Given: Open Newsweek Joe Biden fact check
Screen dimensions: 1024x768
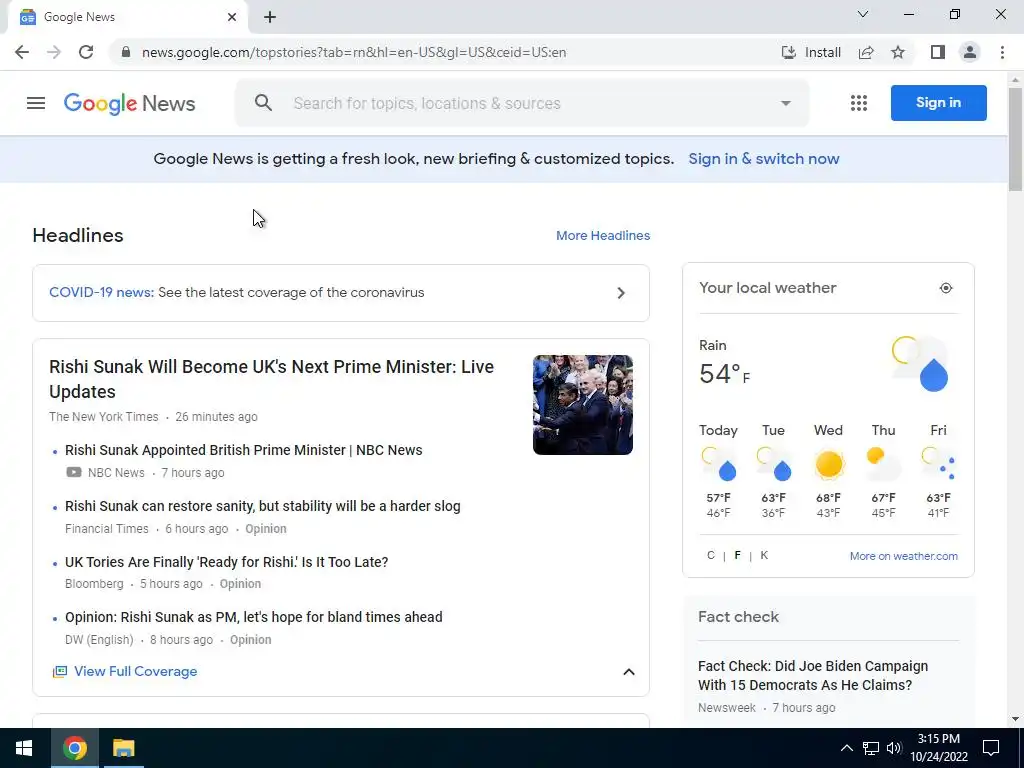Looking at the screenshot, I should (813, 675).
